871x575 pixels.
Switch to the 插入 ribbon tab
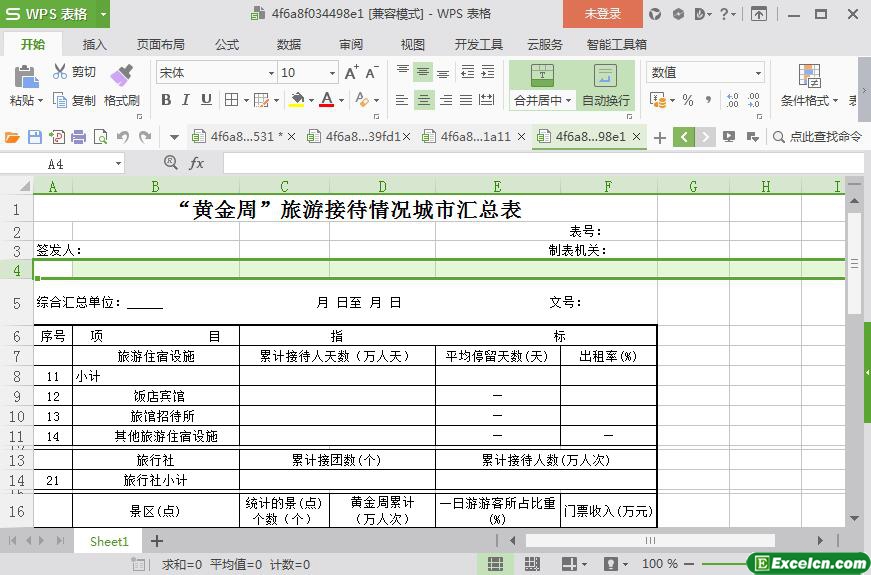click(95, 44)
